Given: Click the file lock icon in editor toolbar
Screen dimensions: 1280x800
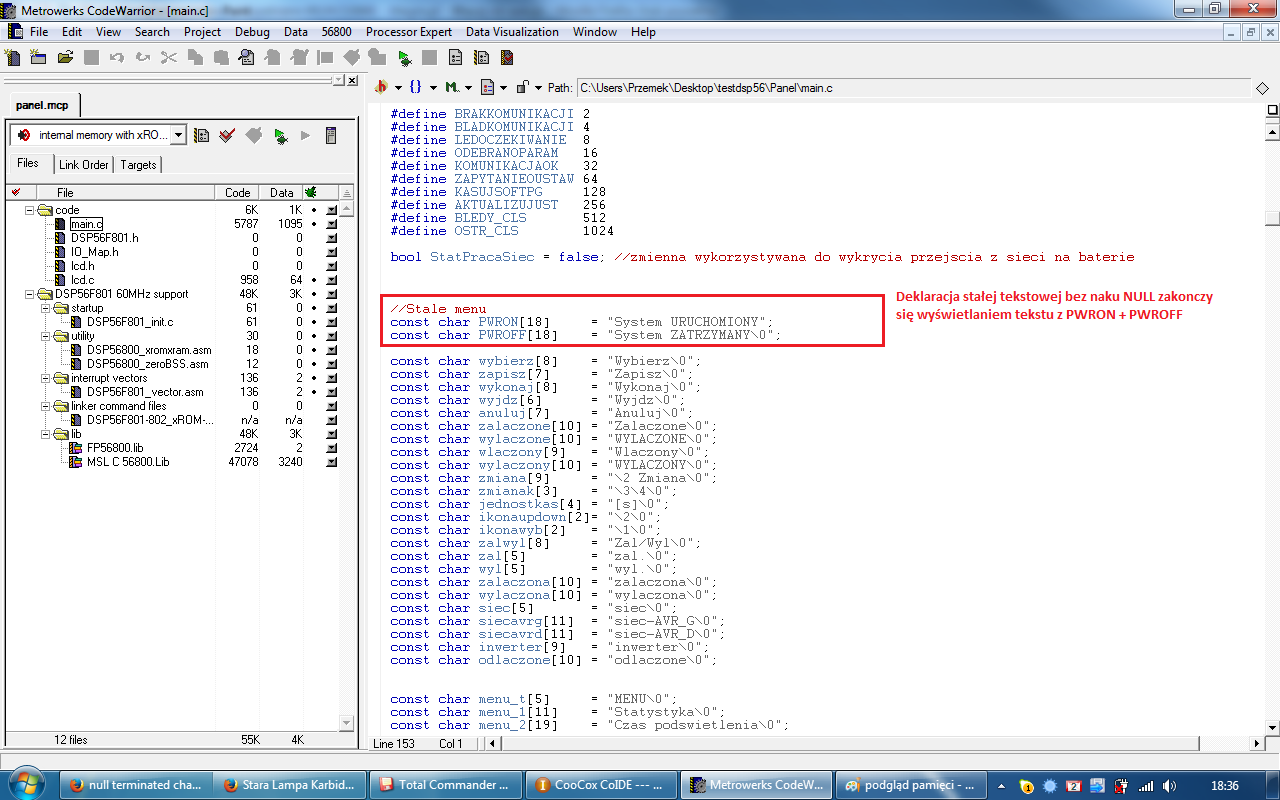Looking at the screenshot, I should pos(522,88).
